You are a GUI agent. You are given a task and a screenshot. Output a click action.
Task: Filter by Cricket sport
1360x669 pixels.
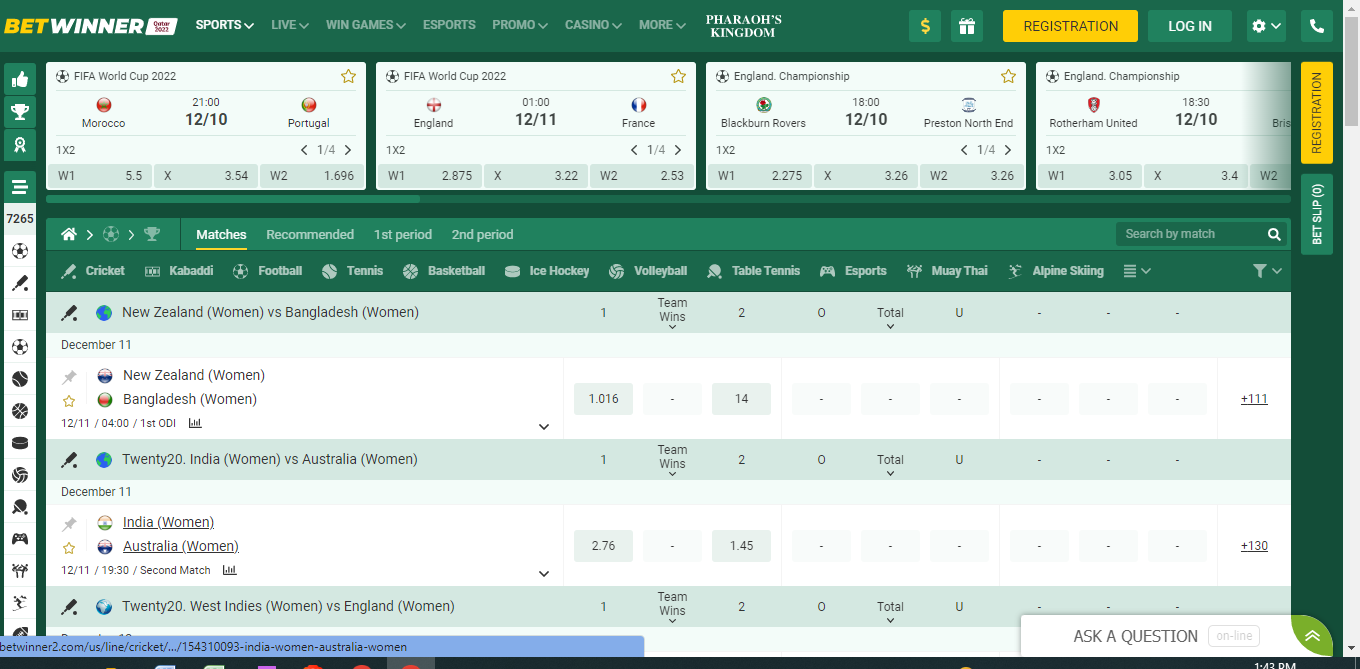[93, 271]
